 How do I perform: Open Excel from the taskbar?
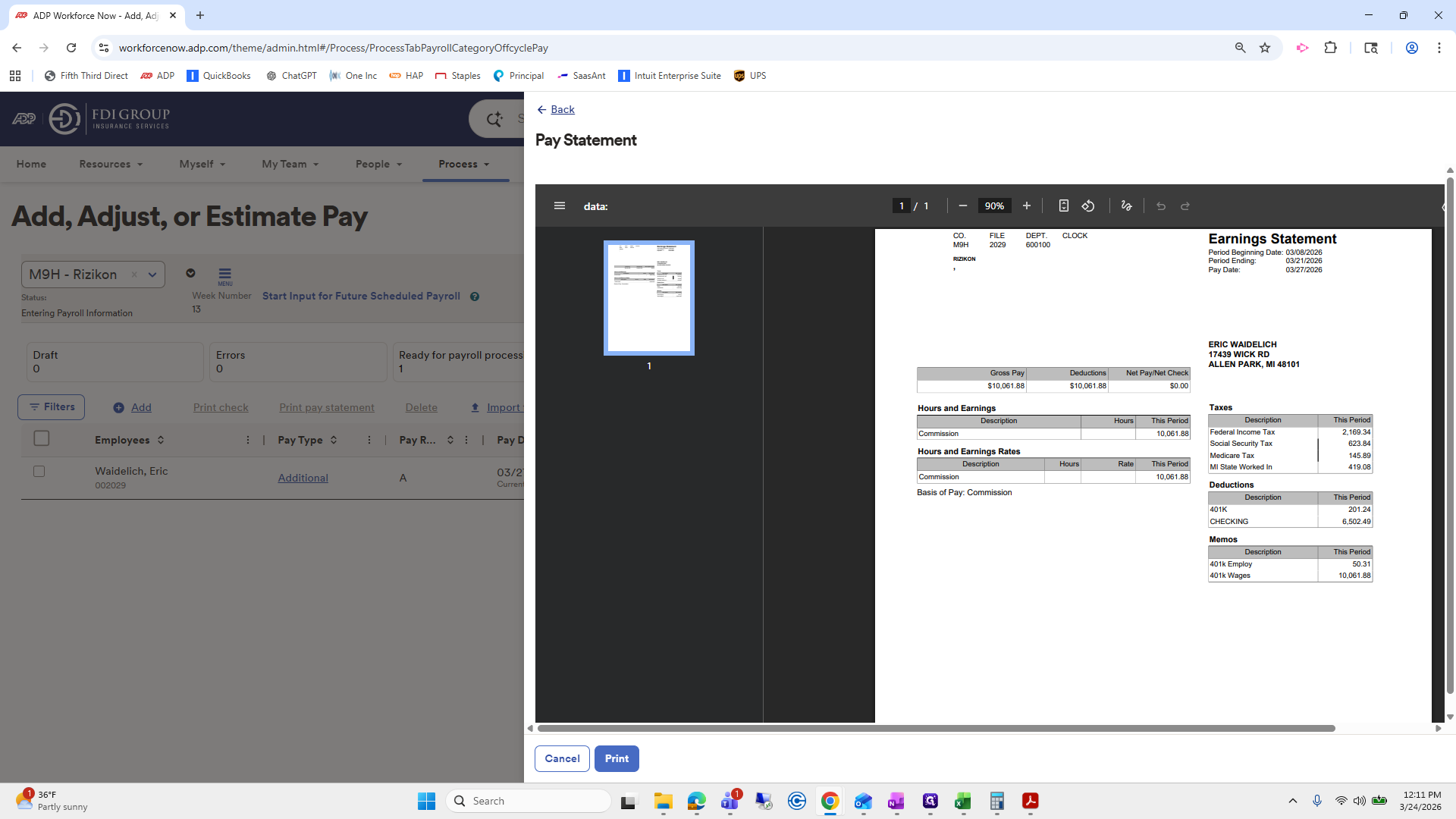[963, 801]
